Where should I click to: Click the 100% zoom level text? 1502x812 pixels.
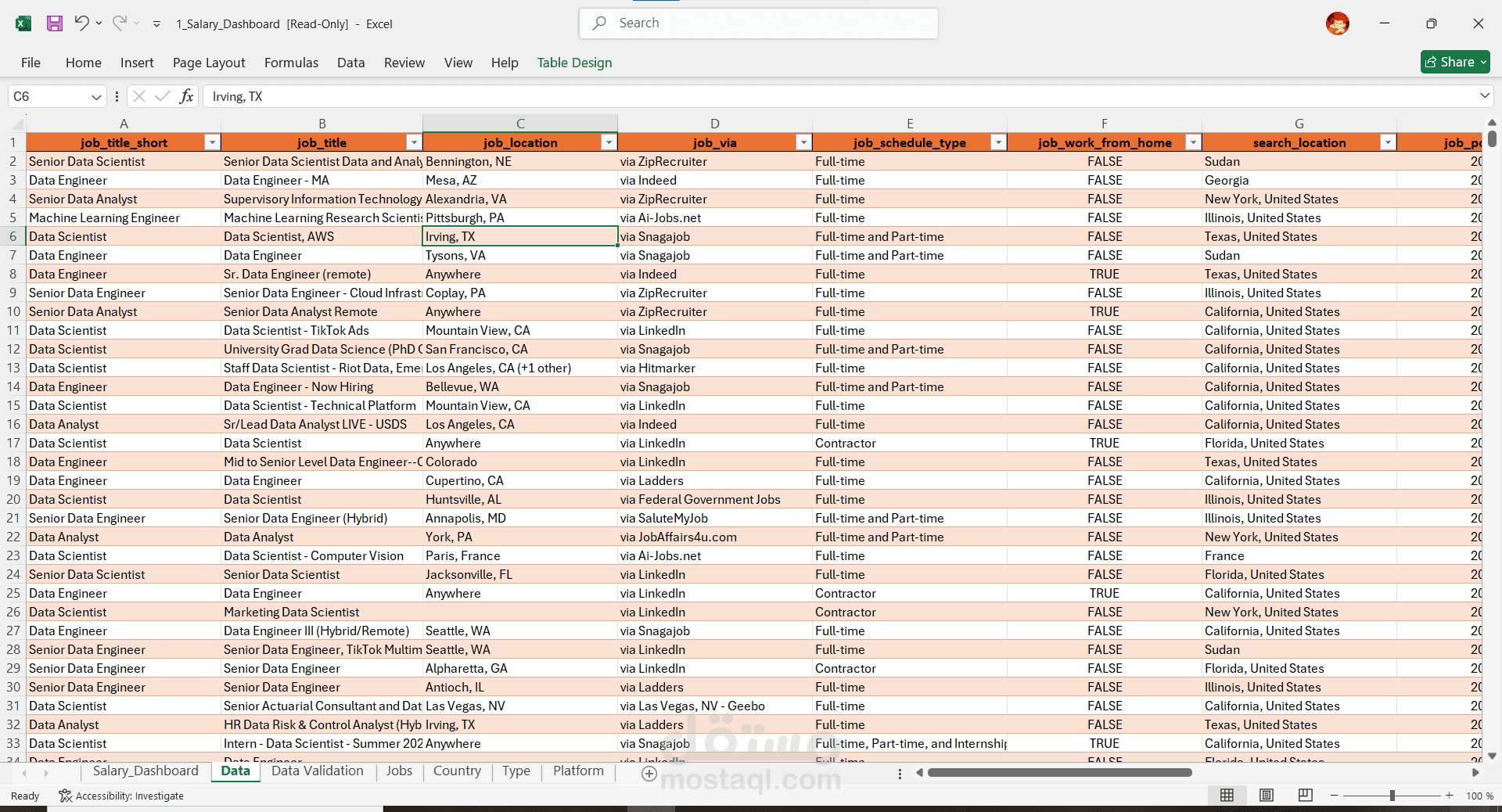tap(1479, 796)
